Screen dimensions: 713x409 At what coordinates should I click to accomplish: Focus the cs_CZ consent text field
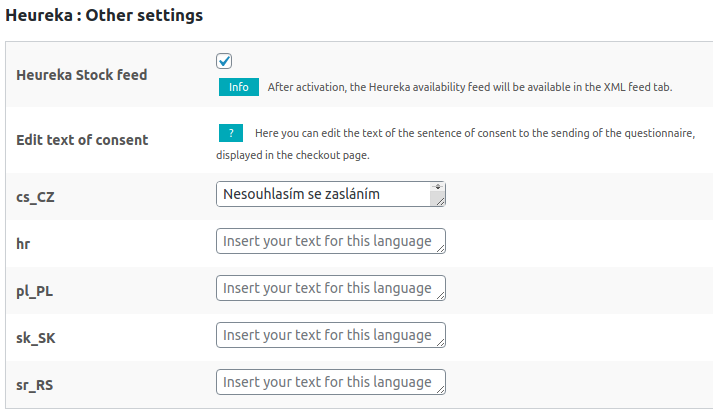331,194
